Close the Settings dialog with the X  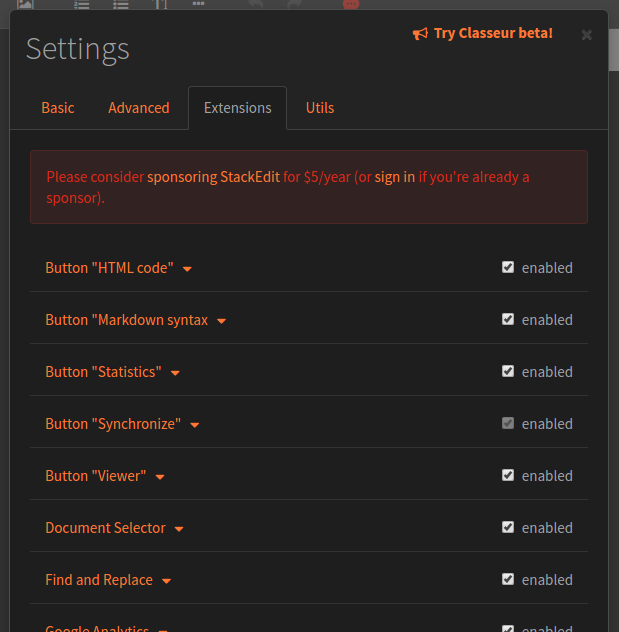pyautogui.click(x=587, y=35)
